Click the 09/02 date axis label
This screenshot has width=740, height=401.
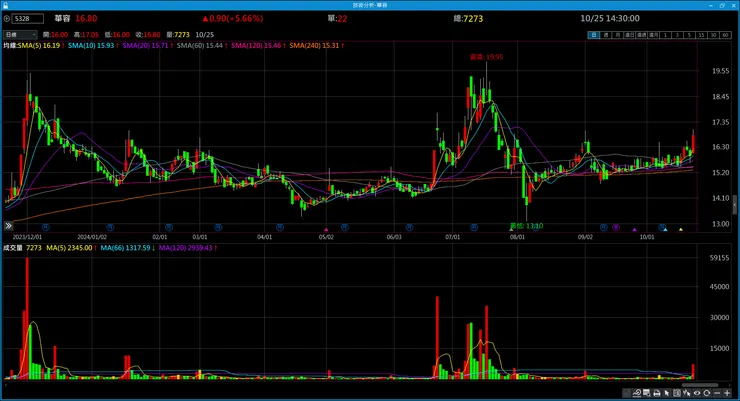585,237
